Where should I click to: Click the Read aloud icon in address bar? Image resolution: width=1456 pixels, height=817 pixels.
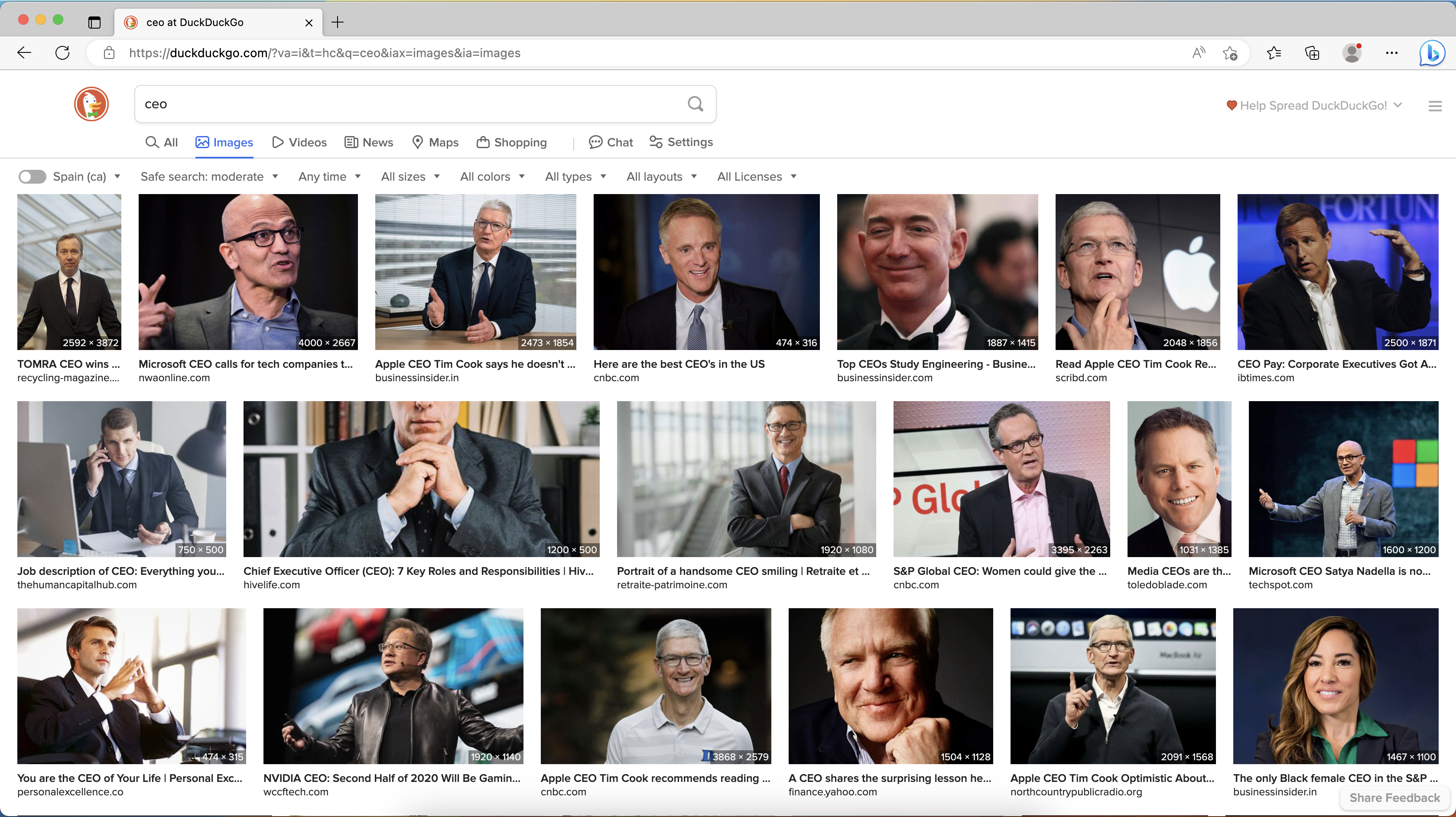pos(1198,53)
